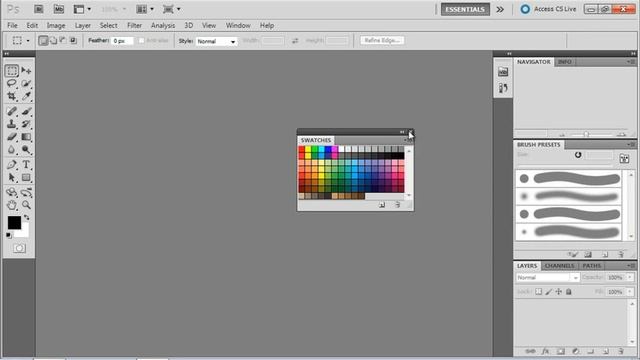Open the Arrange Documents dropdown

pyautogui.click(x=145, y=9)
